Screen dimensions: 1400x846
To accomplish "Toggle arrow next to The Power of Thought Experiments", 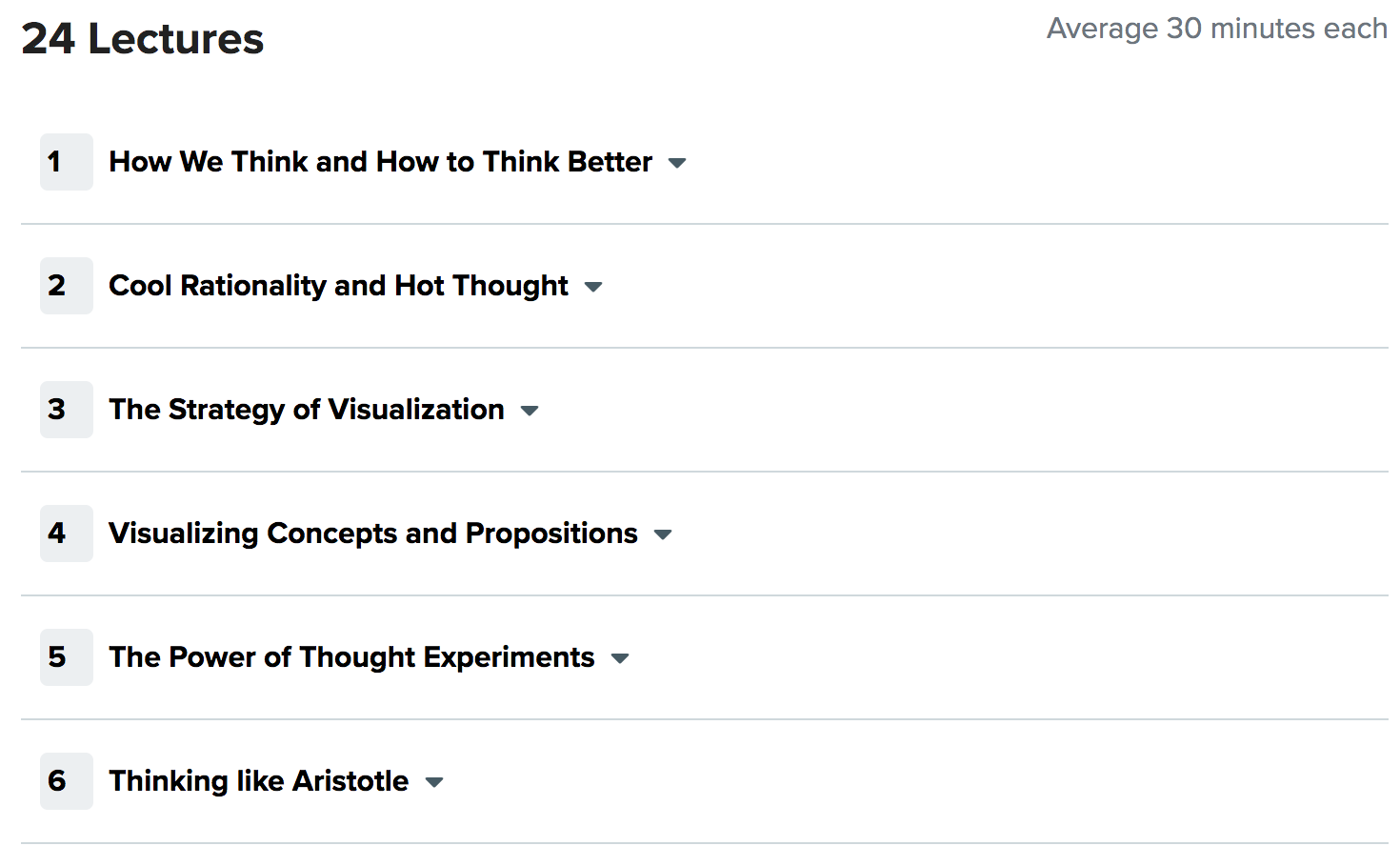I will click(620, 658).
